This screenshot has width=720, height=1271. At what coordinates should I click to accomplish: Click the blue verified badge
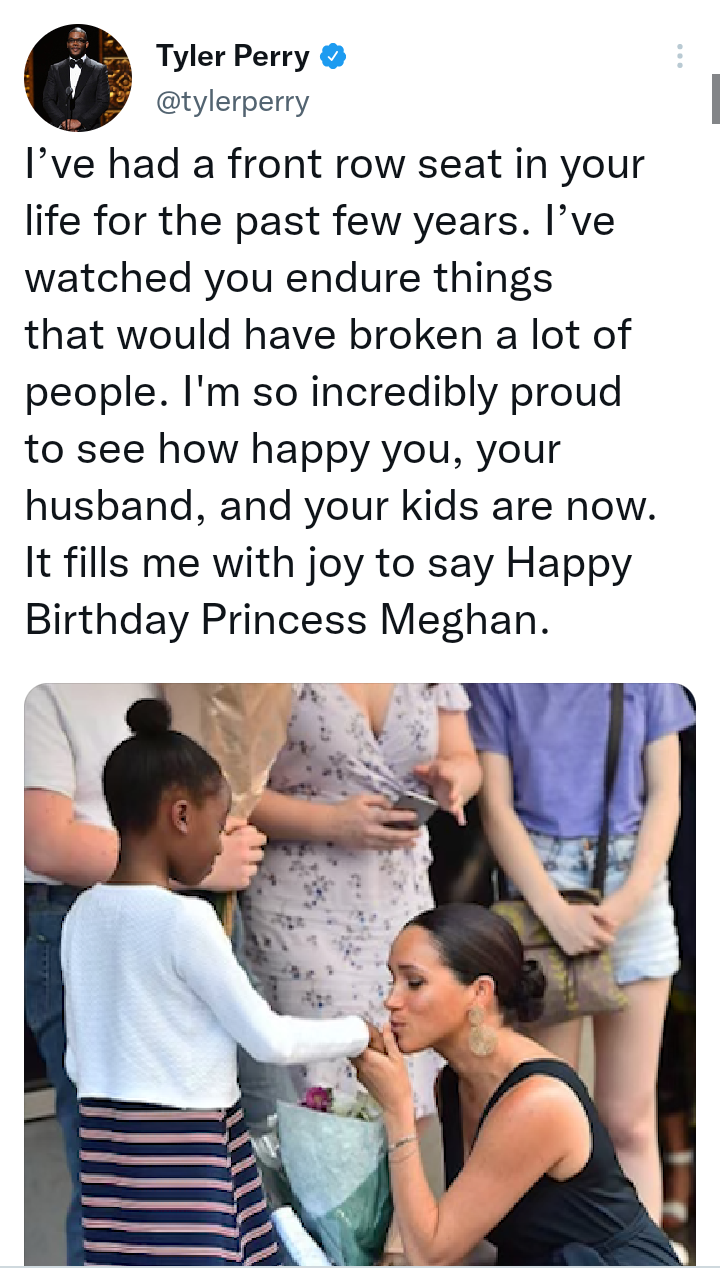(x=333, y=57)
